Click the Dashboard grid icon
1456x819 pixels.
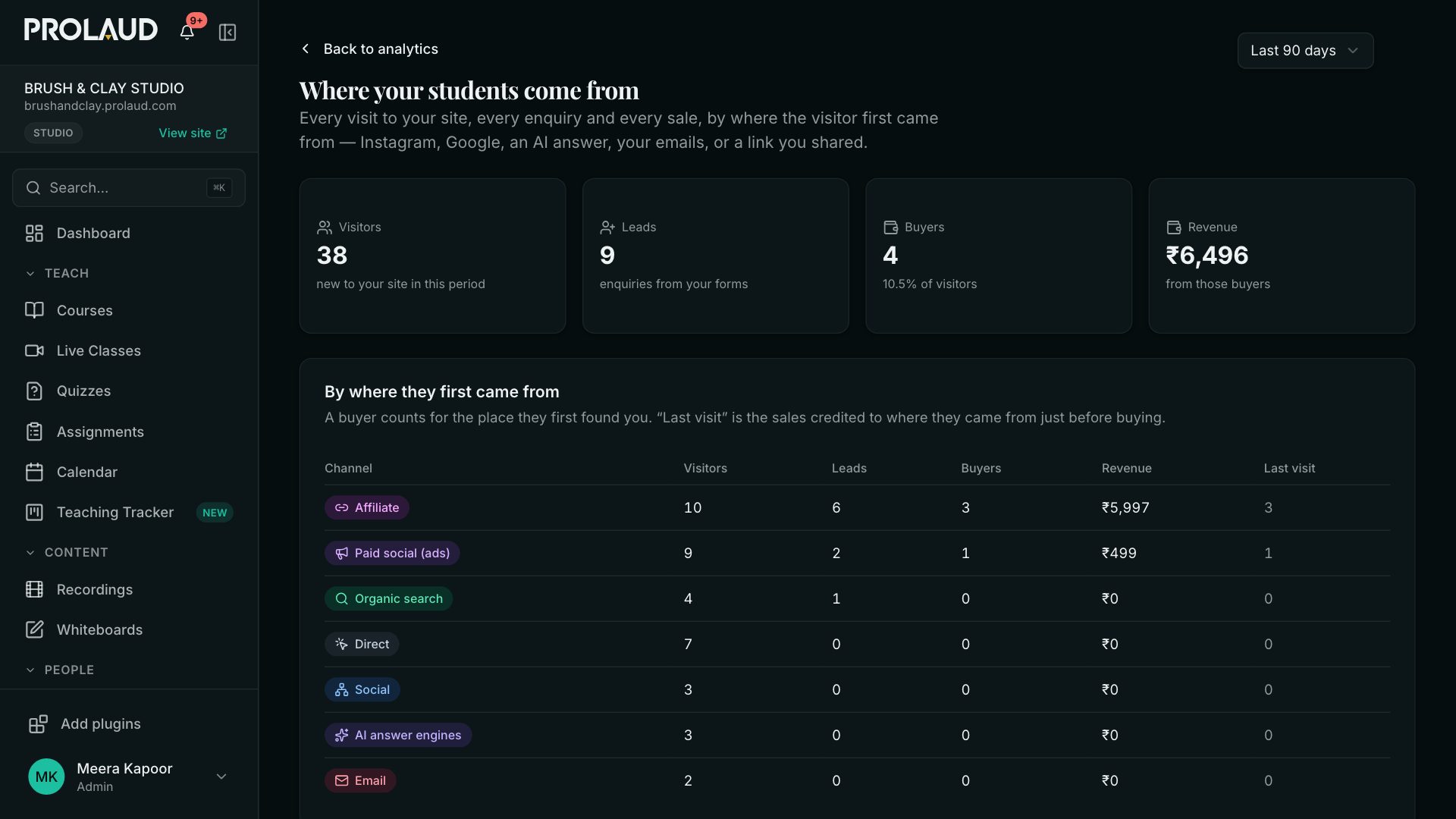pyautogui.click(x=34, y=234)
